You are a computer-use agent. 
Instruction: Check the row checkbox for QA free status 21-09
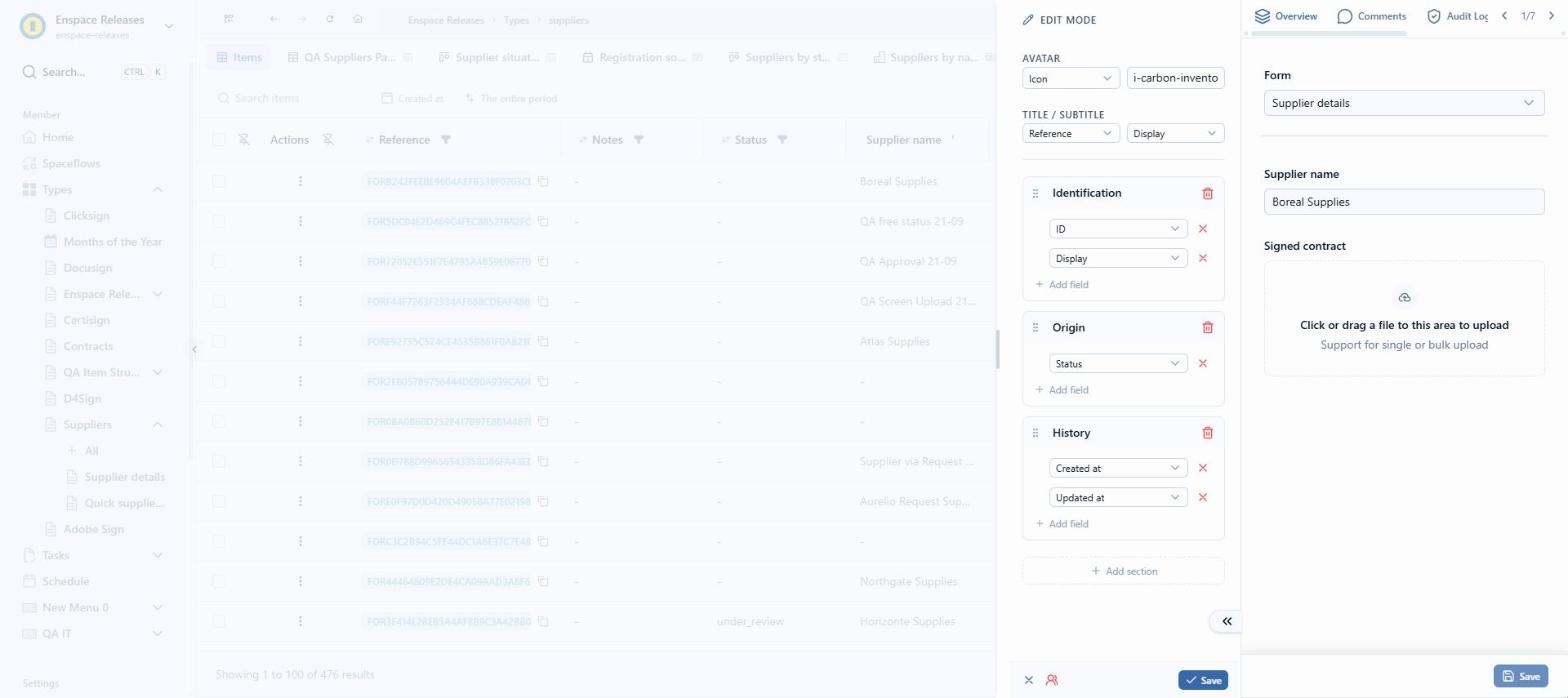[x=219, y=222]
